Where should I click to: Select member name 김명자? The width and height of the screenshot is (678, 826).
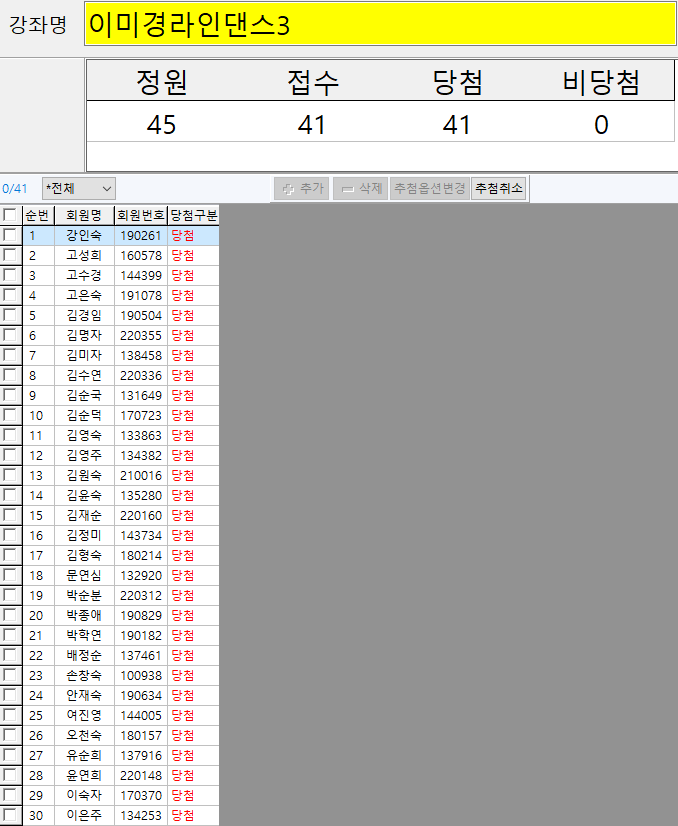coord(84,336)
